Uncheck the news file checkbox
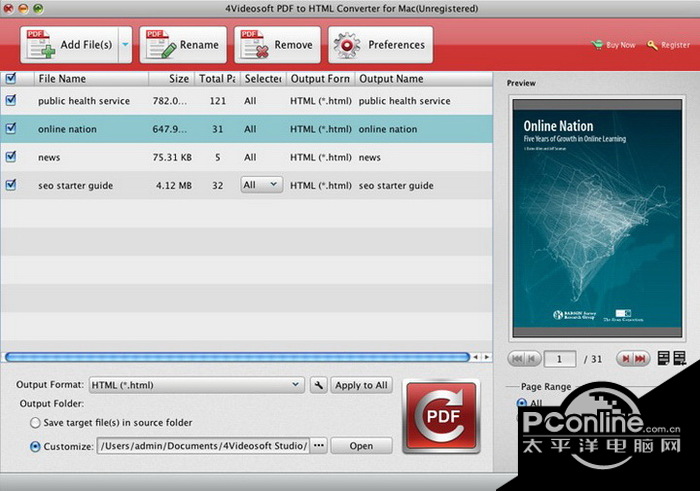This screenshot has height=491, width=700. [x=11, y=156]
